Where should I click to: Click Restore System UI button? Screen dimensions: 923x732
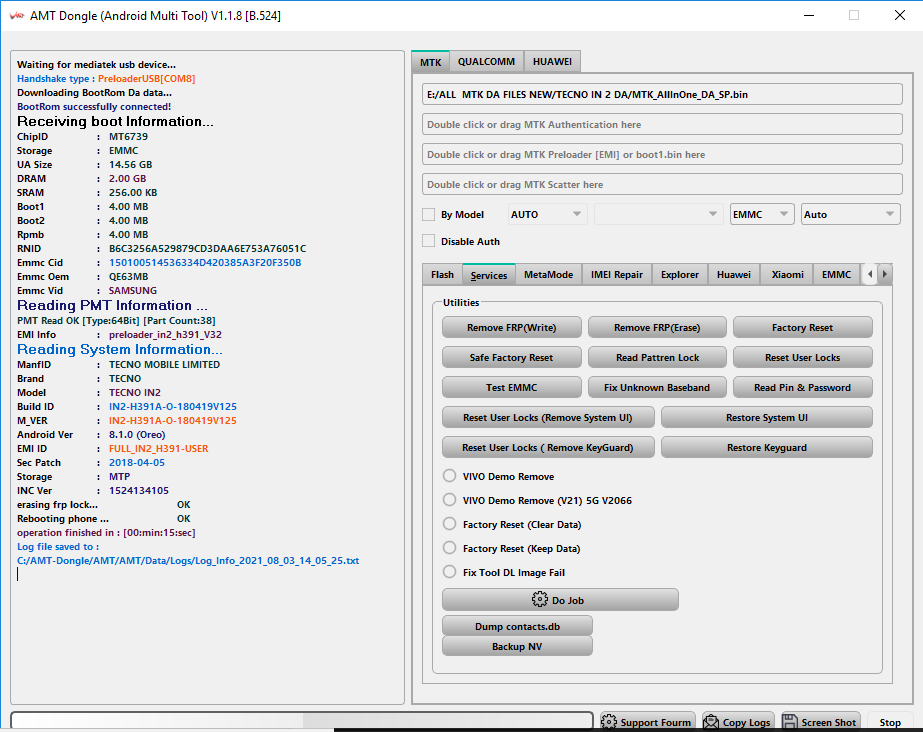[x=766, y=417]
